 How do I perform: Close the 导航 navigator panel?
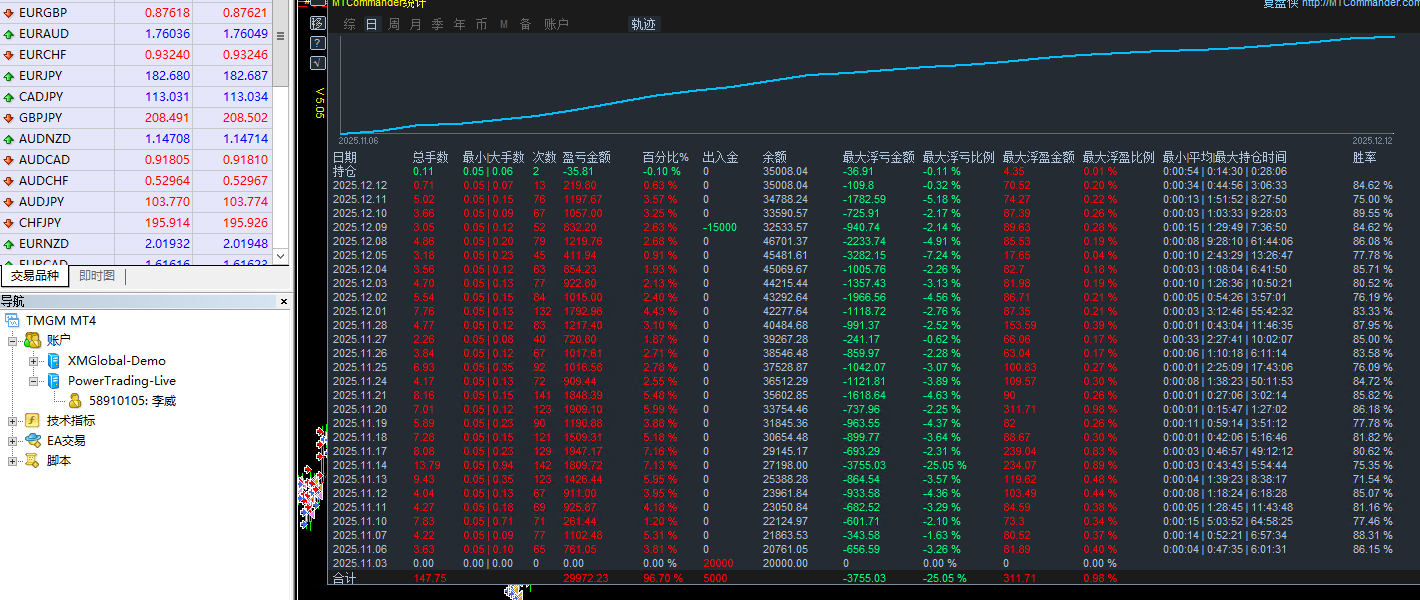pyautogui.click(x=283, y=301)
